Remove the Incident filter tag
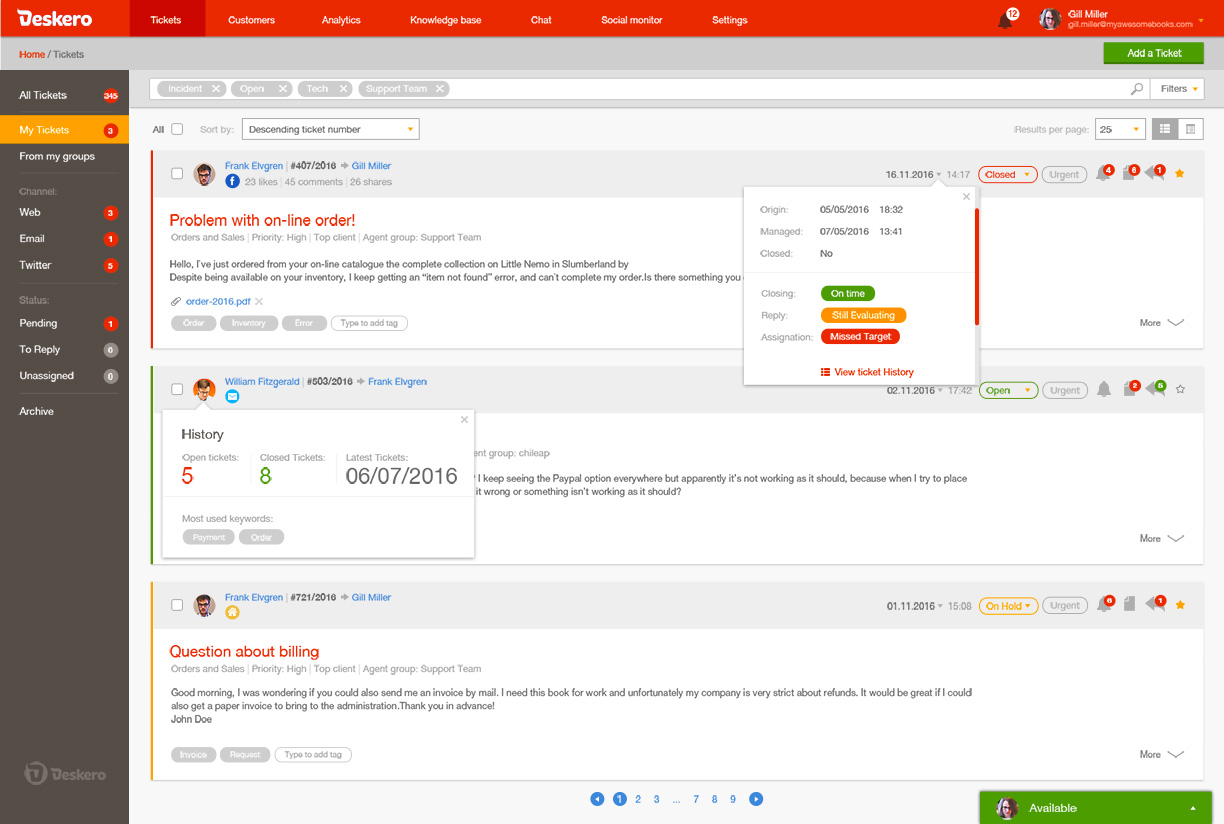 (x=217, y=89)
